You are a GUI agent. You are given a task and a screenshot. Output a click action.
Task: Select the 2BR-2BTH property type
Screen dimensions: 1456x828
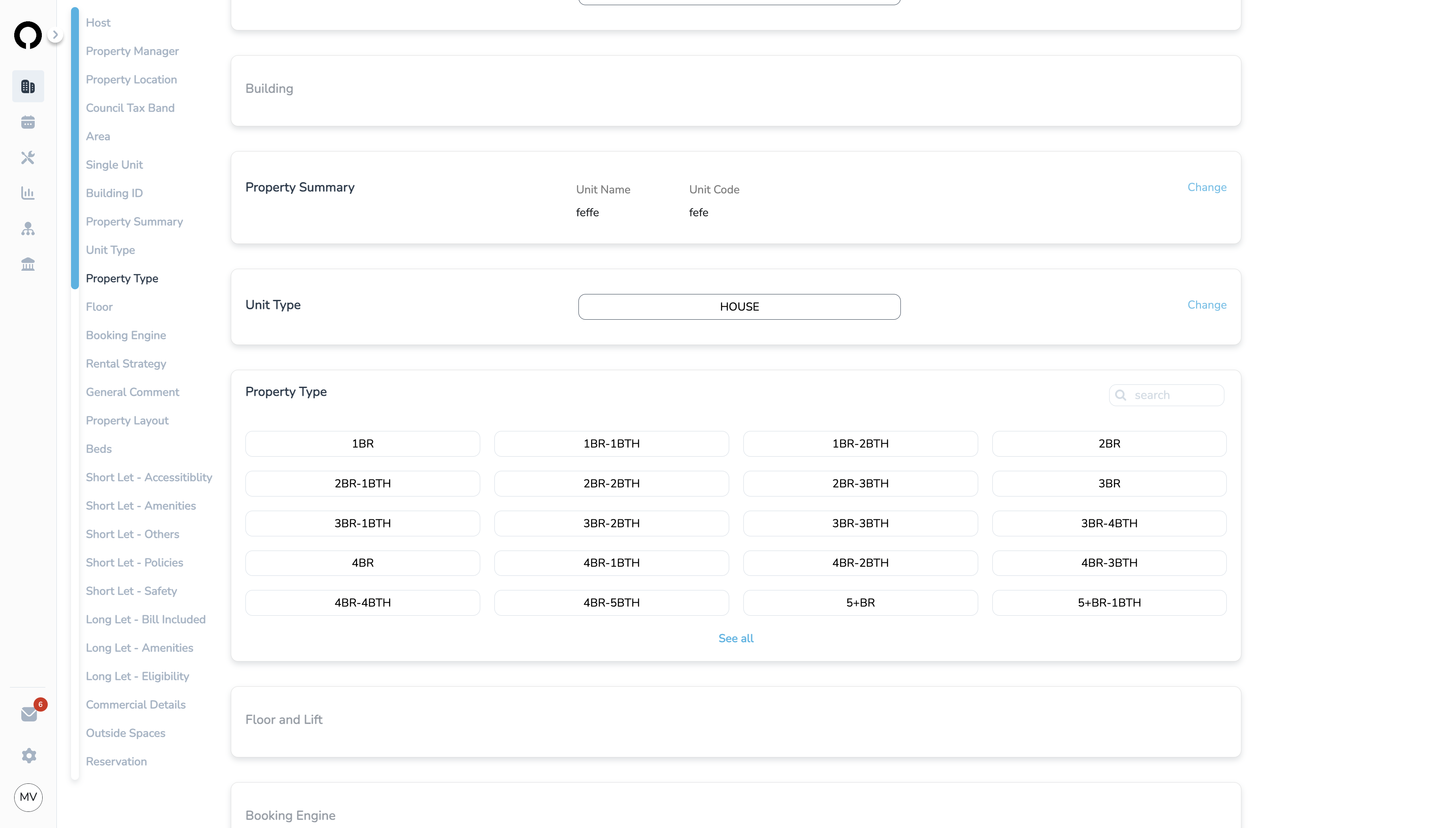[x=612, y=483]
